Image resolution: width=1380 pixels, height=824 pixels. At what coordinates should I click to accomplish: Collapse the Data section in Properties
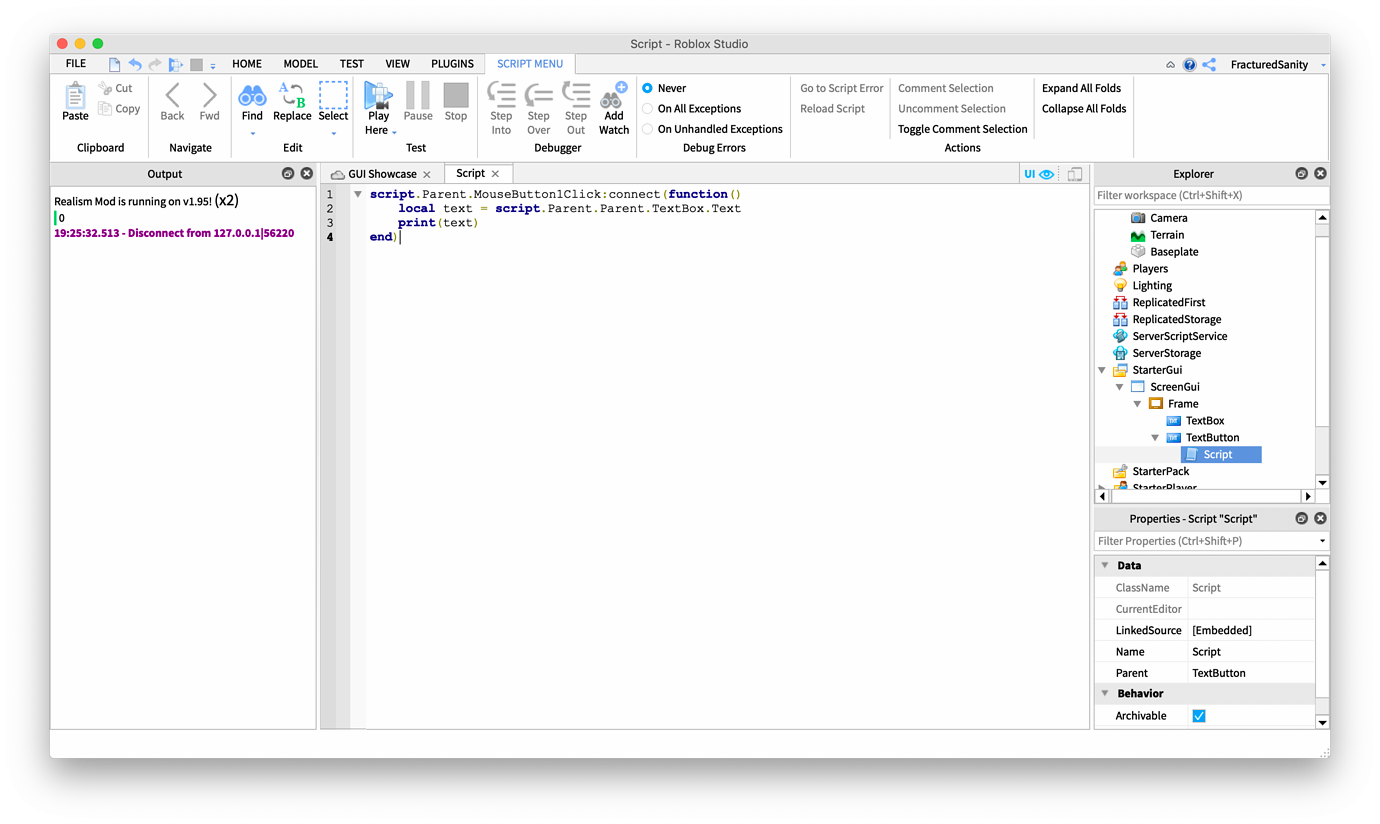1105,565
